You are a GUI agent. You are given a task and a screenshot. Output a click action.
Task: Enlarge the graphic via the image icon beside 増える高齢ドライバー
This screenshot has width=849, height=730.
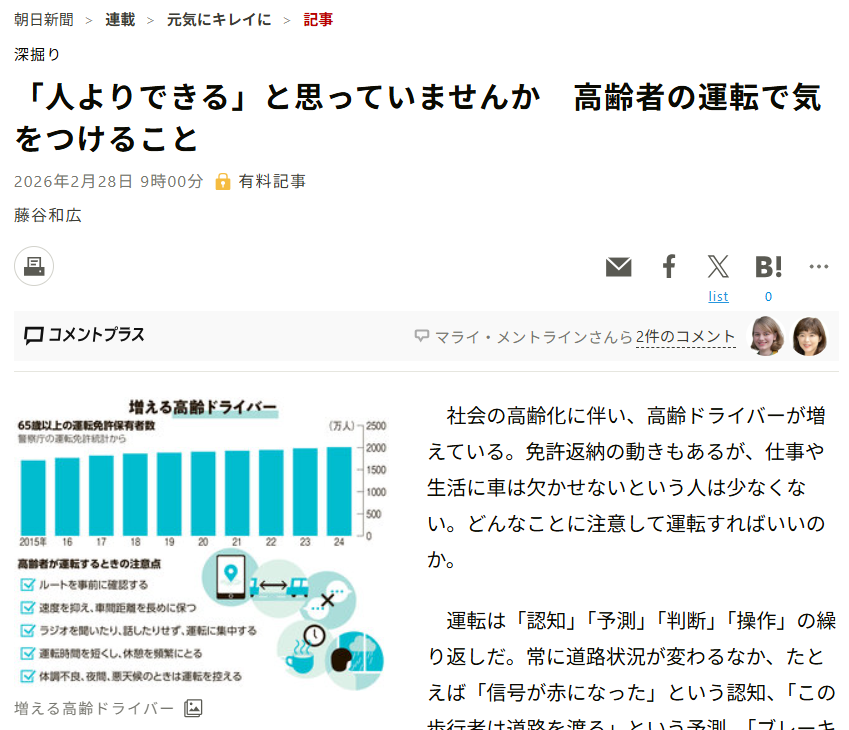coord(195,706)
